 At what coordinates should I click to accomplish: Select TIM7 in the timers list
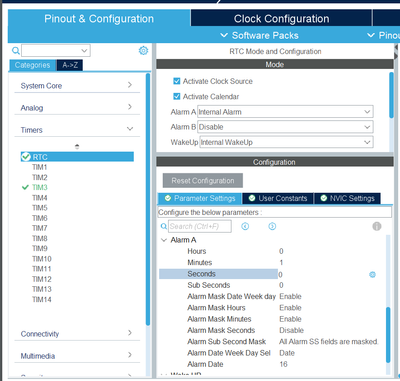[x=40, y=228]
